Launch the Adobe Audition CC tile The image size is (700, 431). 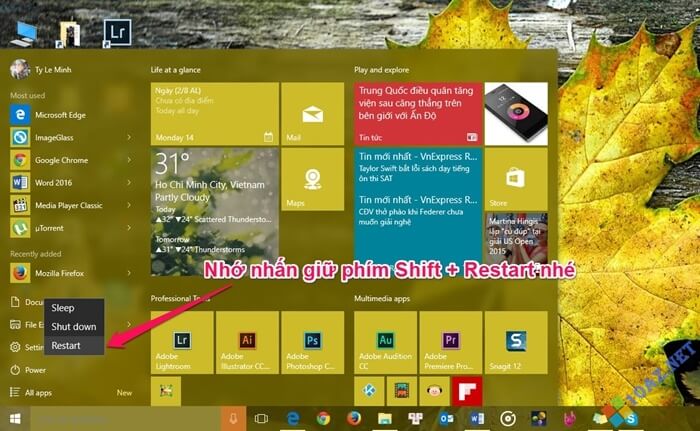click(385, 342)
